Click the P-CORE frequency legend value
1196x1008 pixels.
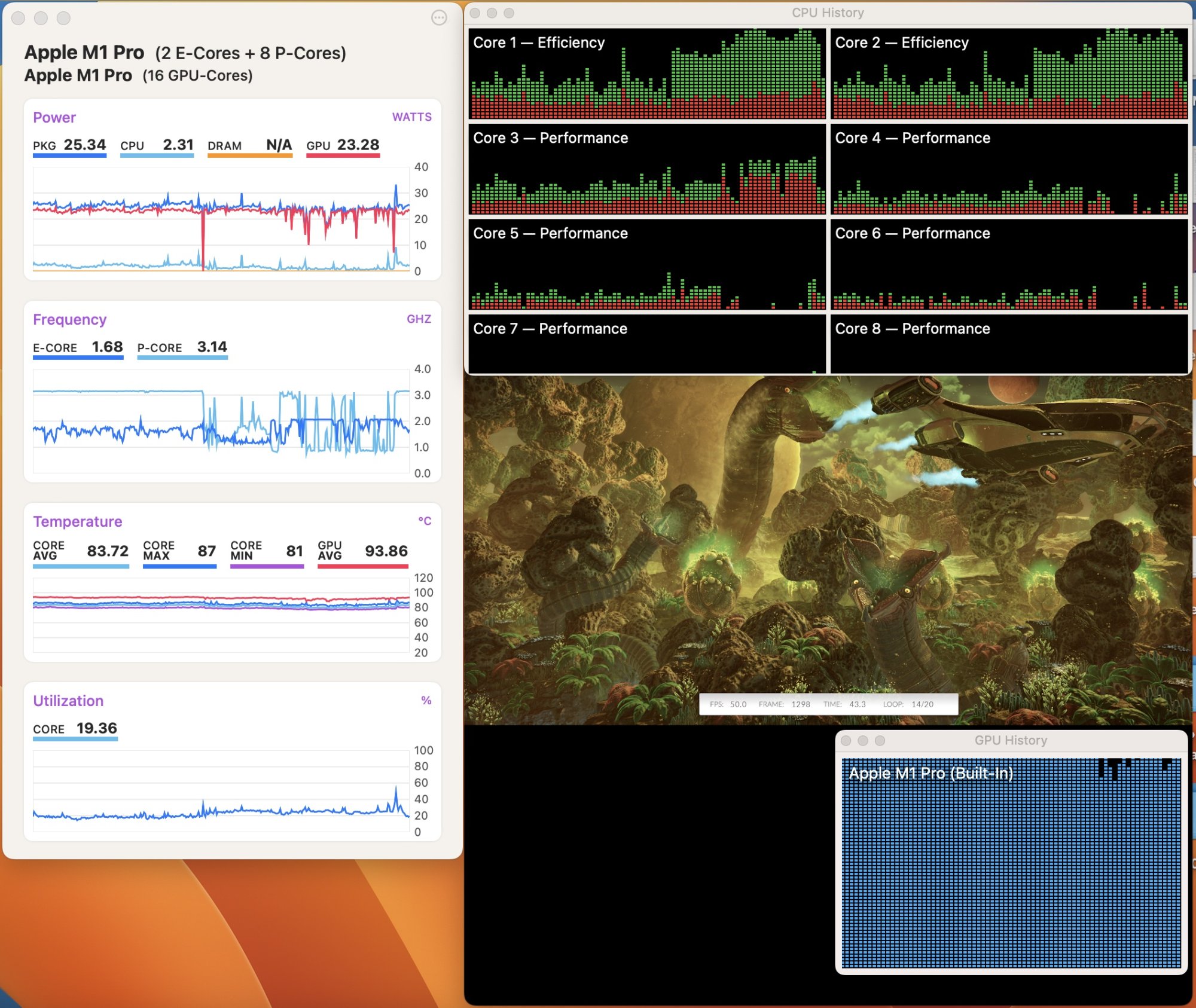click(x=212, y=347)
